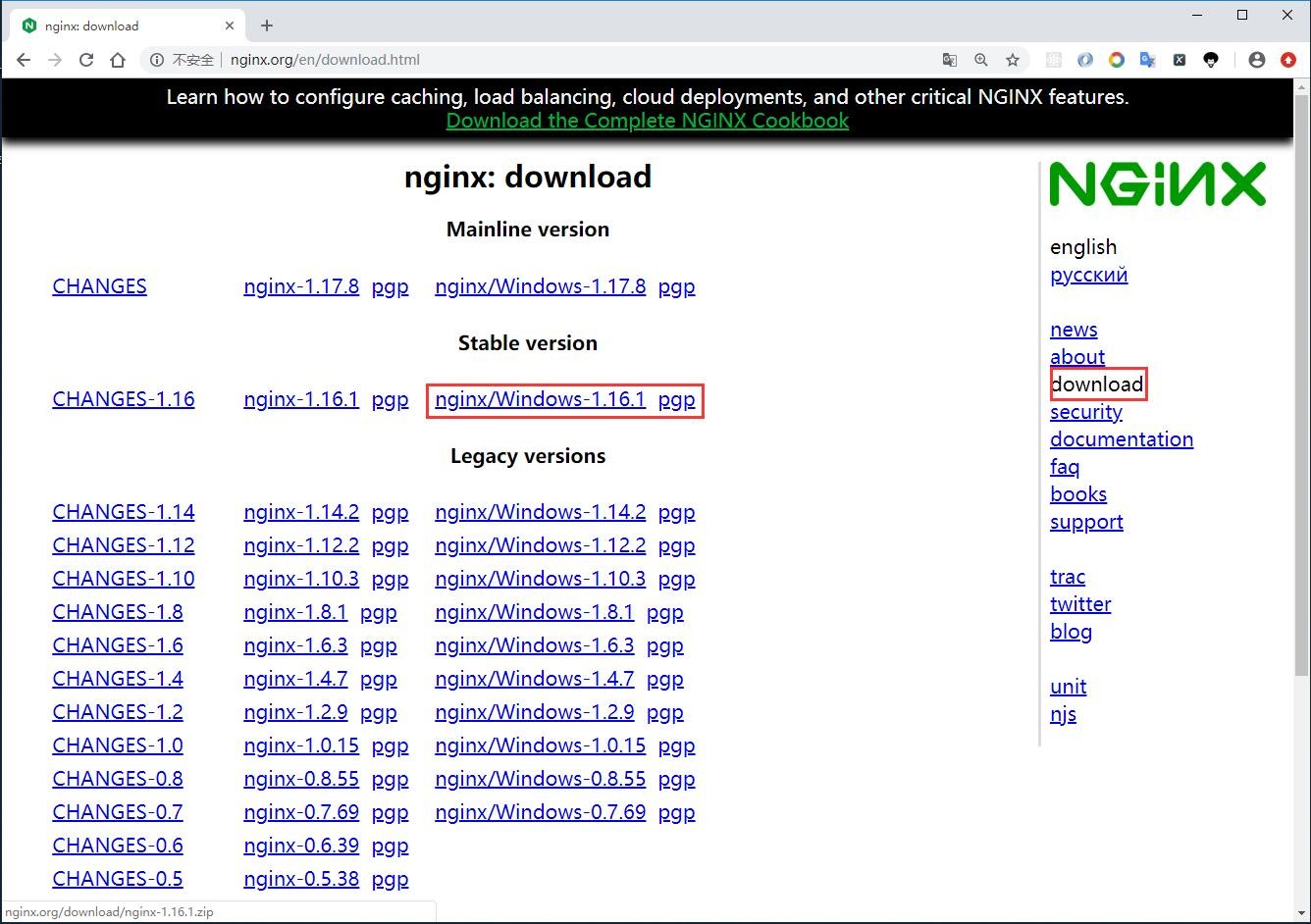
Task: Open CHANGES-1.2 link
Action: (x=118, y=712)
